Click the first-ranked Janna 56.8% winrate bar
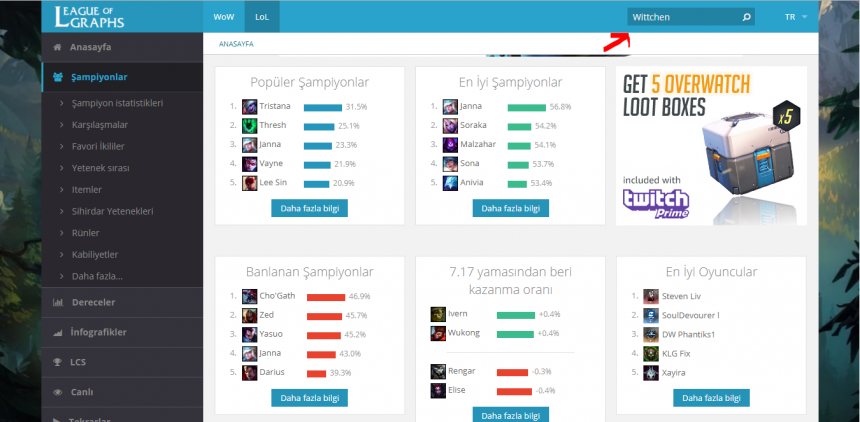This screenshot has height=422, width=860. click(527, 108)
